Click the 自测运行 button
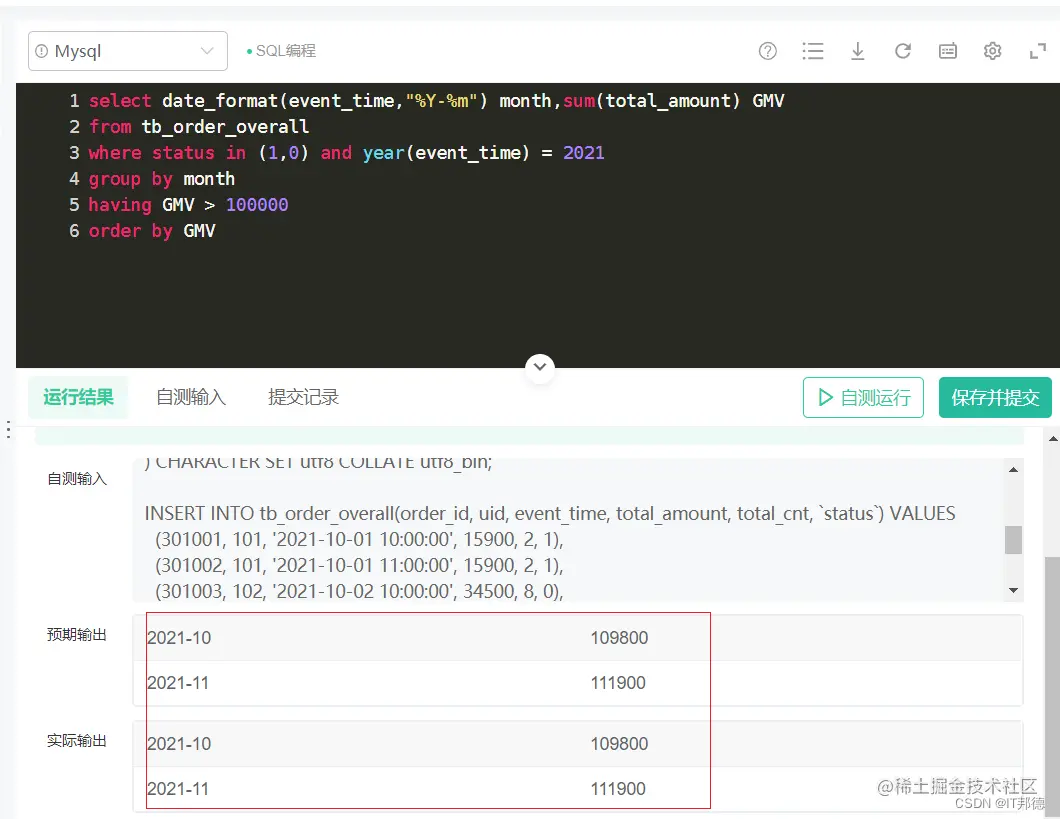This screenshot has height=819, width=1060. (x=863, y=397)
